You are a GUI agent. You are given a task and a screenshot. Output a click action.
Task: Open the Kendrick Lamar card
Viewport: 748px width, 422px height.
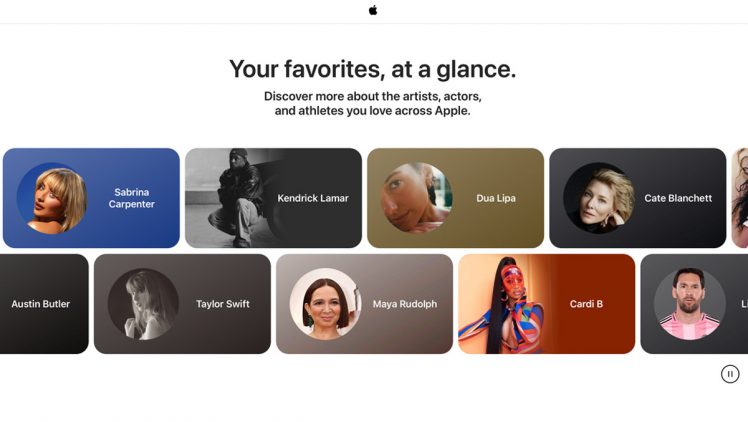273,198
